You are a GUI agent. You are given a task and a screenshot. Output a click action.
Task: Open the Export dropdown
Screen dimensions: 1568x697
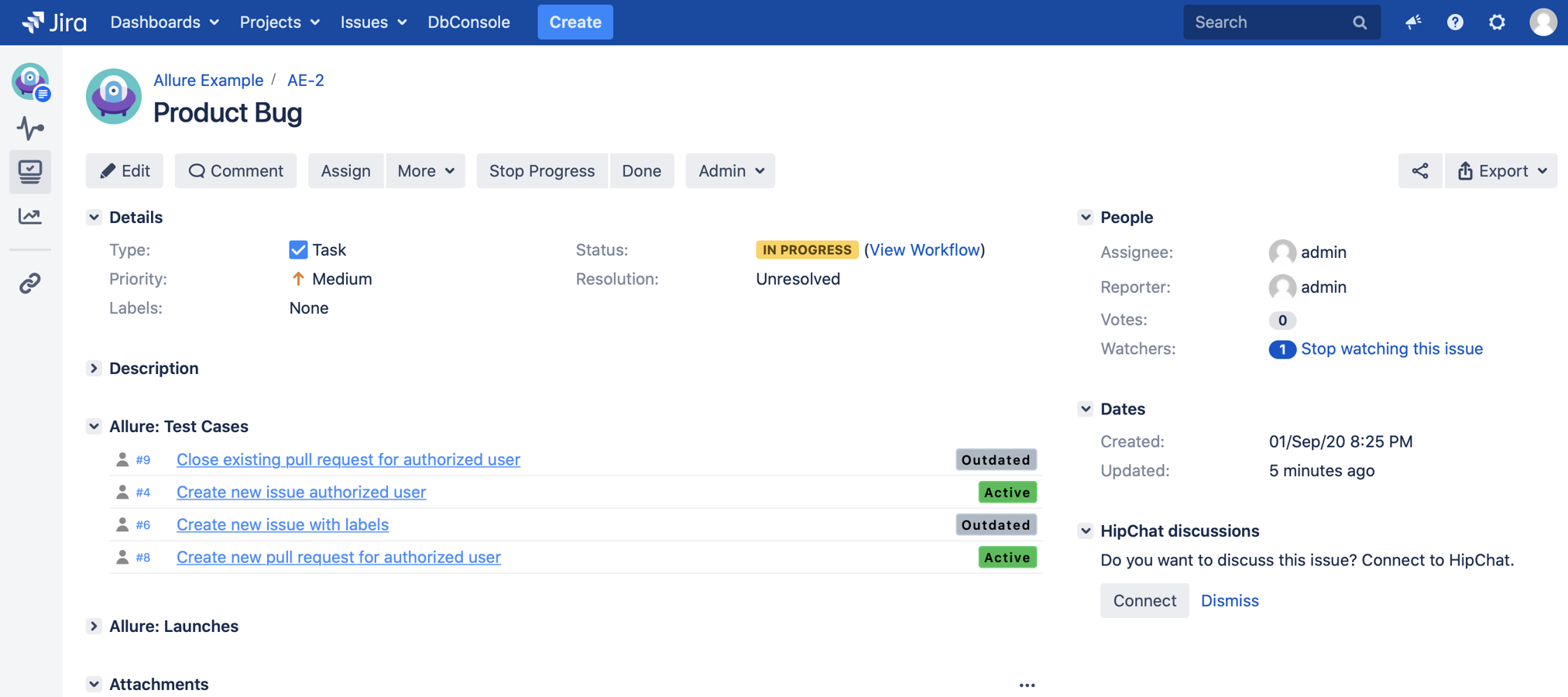1501,171
